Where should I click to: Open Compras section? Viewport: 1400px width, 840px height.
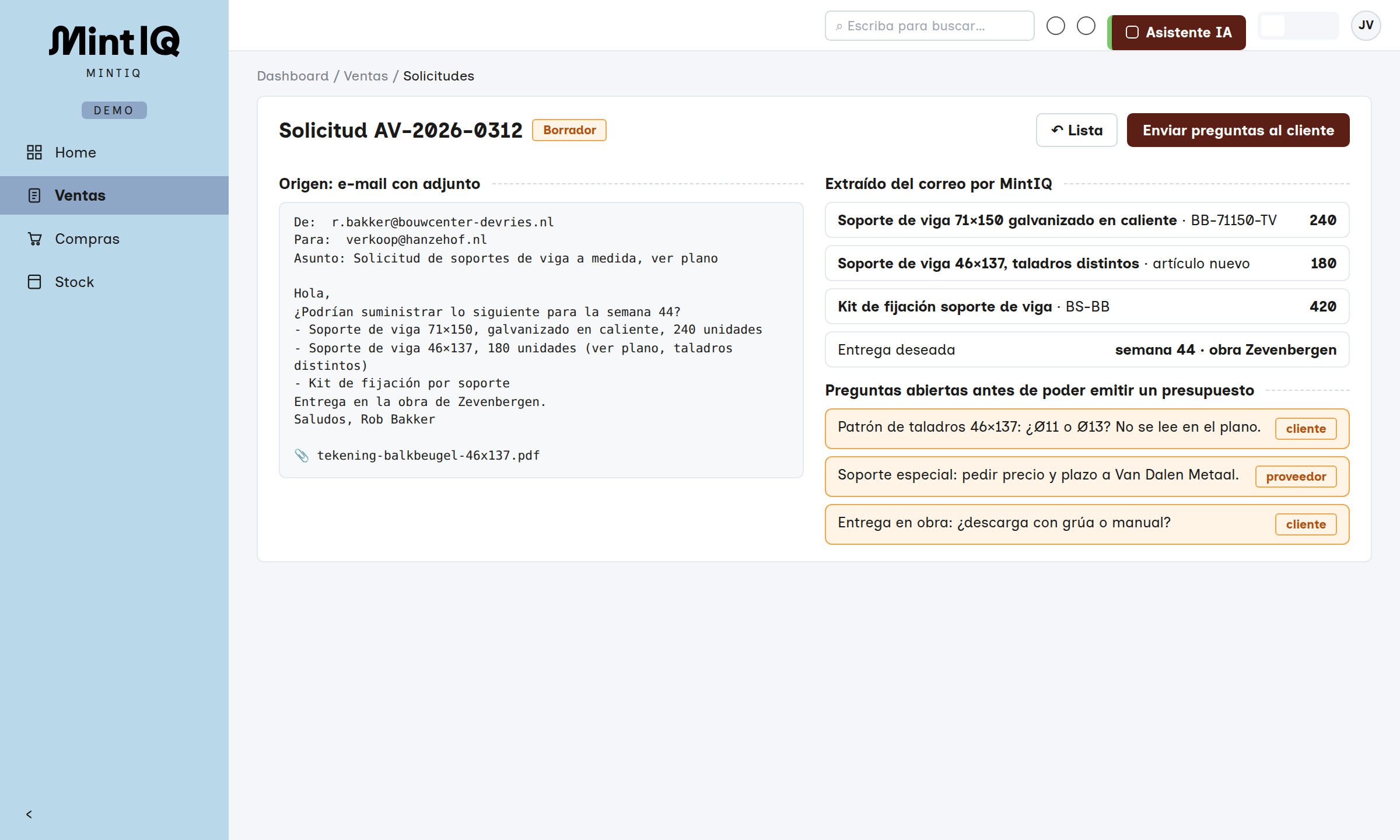click(x=114, y=239)
